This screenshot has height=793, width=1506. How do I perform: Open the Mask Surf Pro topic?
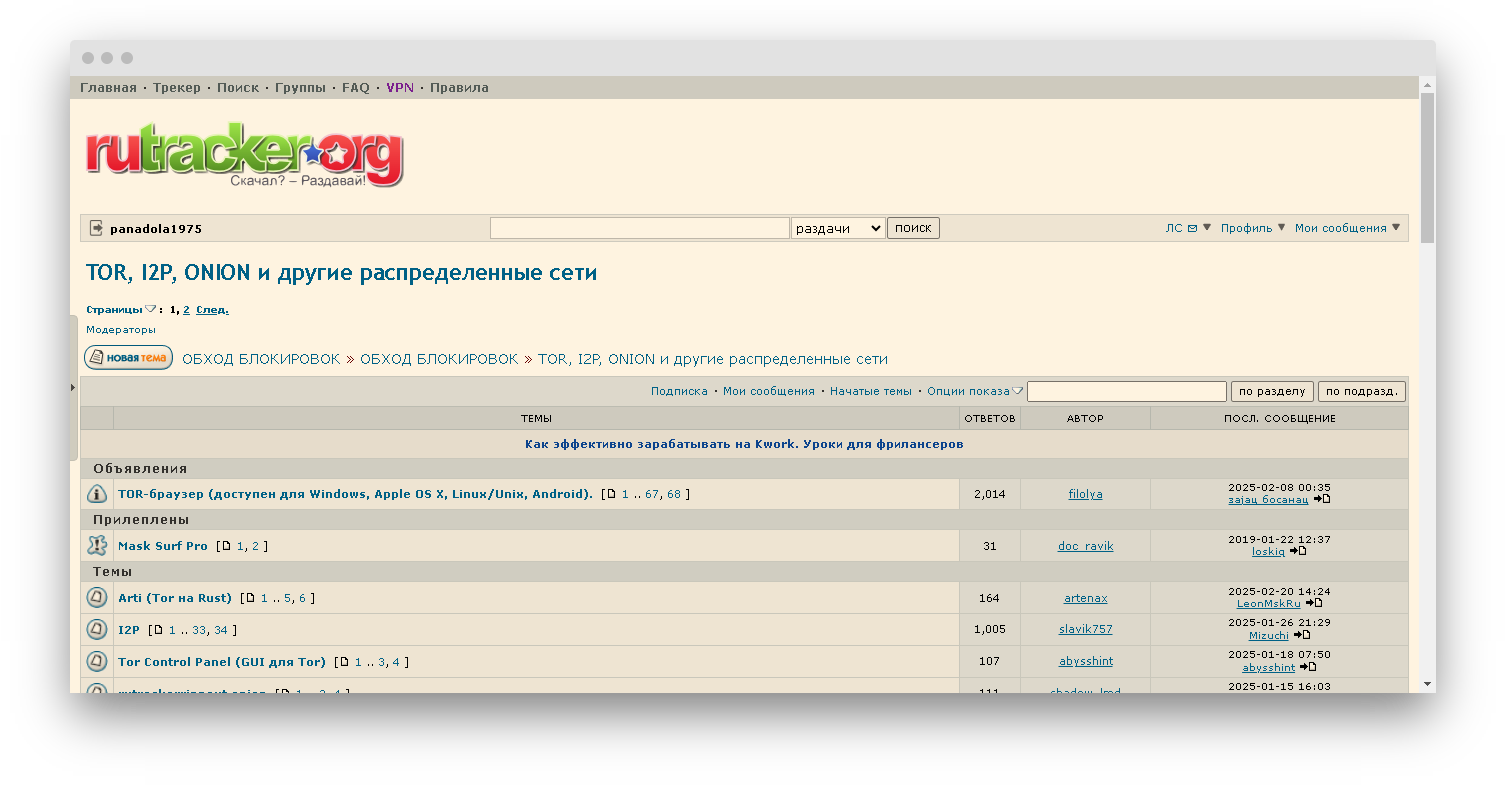tap(163, 546)
